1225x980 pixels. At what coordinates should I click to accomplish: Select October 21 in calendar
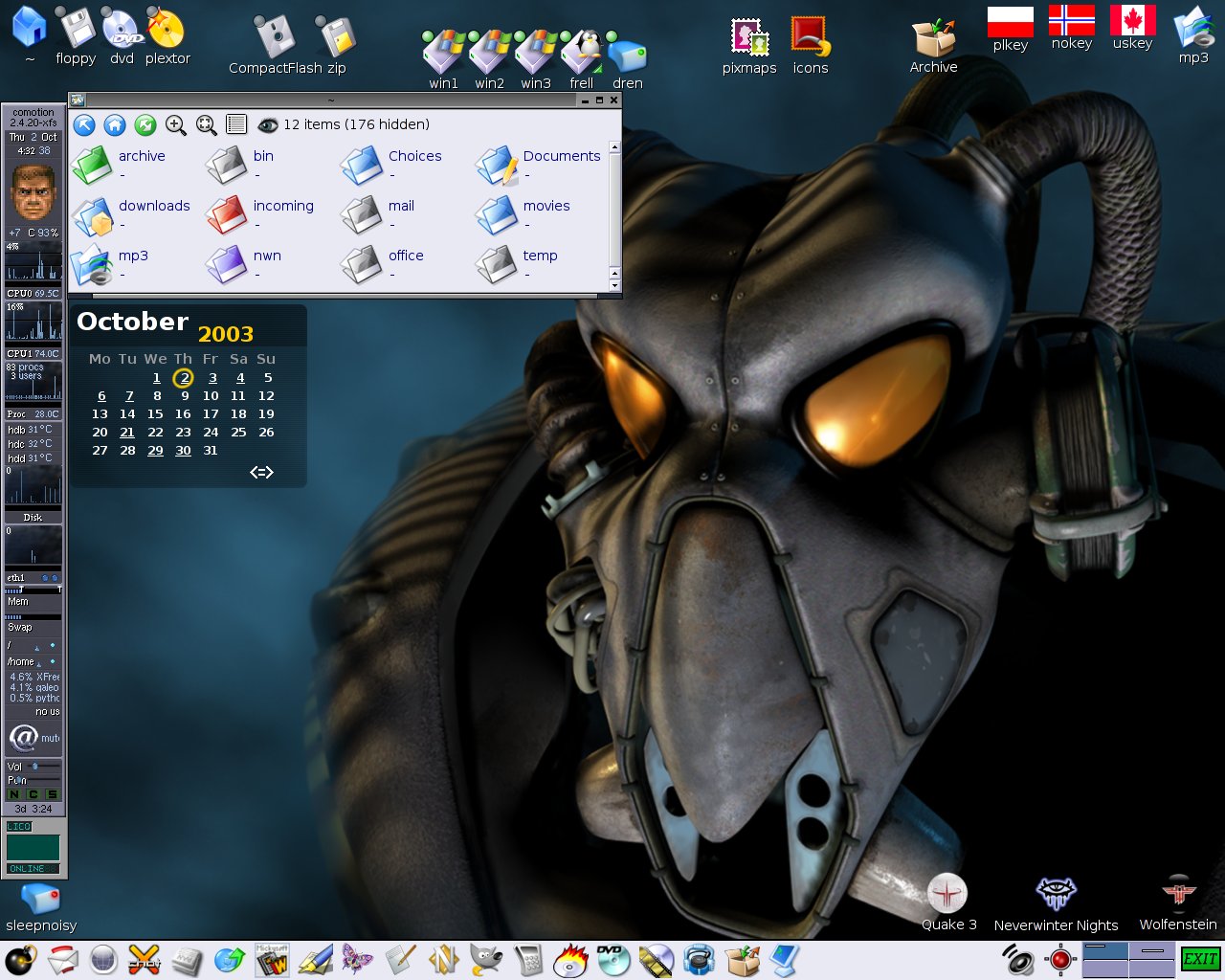pos(127,433)
